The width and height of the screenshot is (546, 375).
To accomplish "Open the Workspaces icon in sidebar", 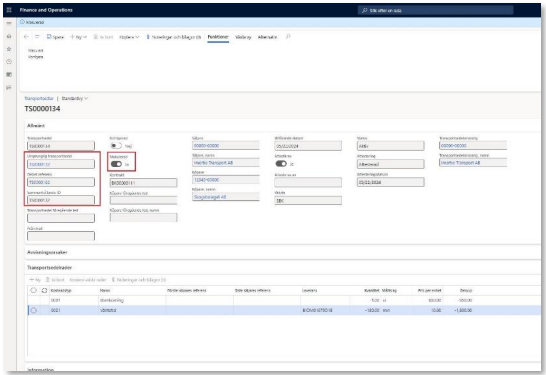I will pyautogui.click(x=9, y=75).
